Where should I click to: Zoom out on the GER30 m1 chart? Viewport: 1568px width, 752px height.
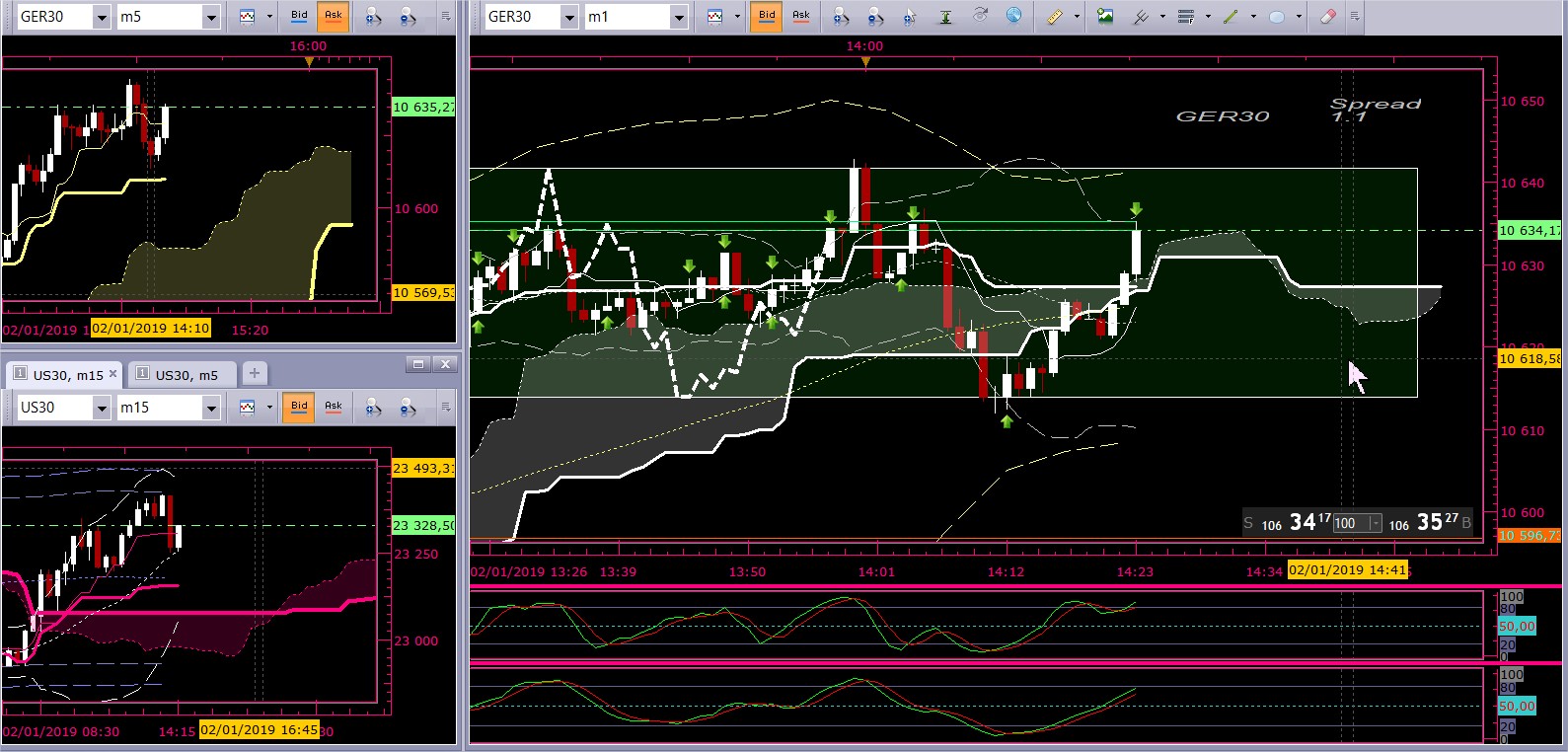click(x=874, y=17)
